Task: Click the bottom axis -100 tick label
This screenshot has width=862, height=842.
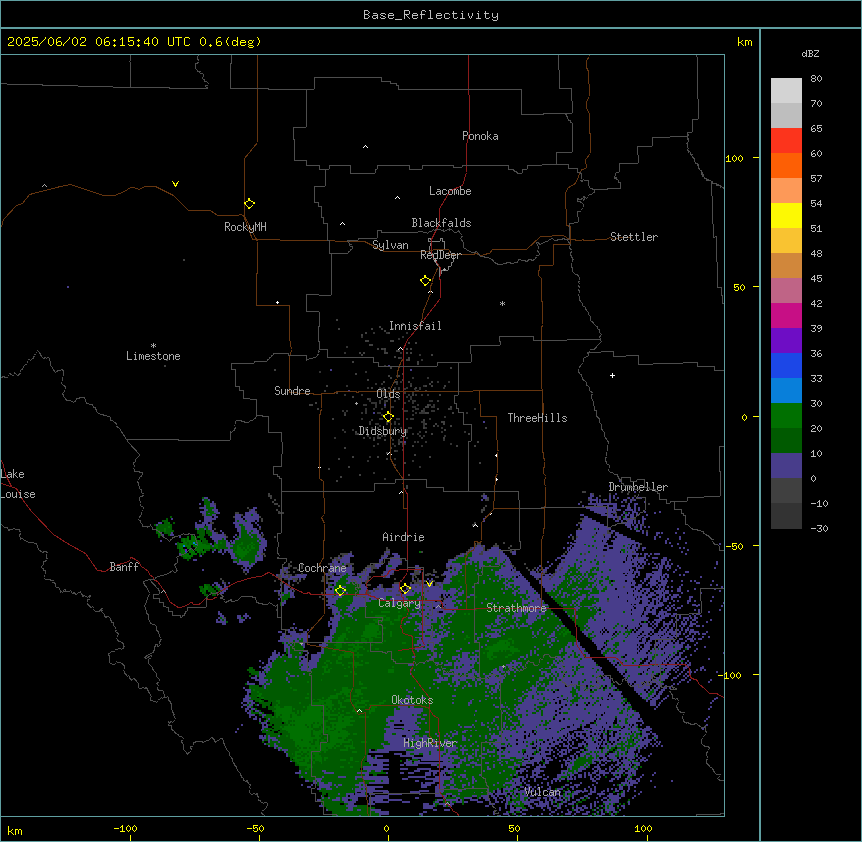Action: [x=125, y=829]
